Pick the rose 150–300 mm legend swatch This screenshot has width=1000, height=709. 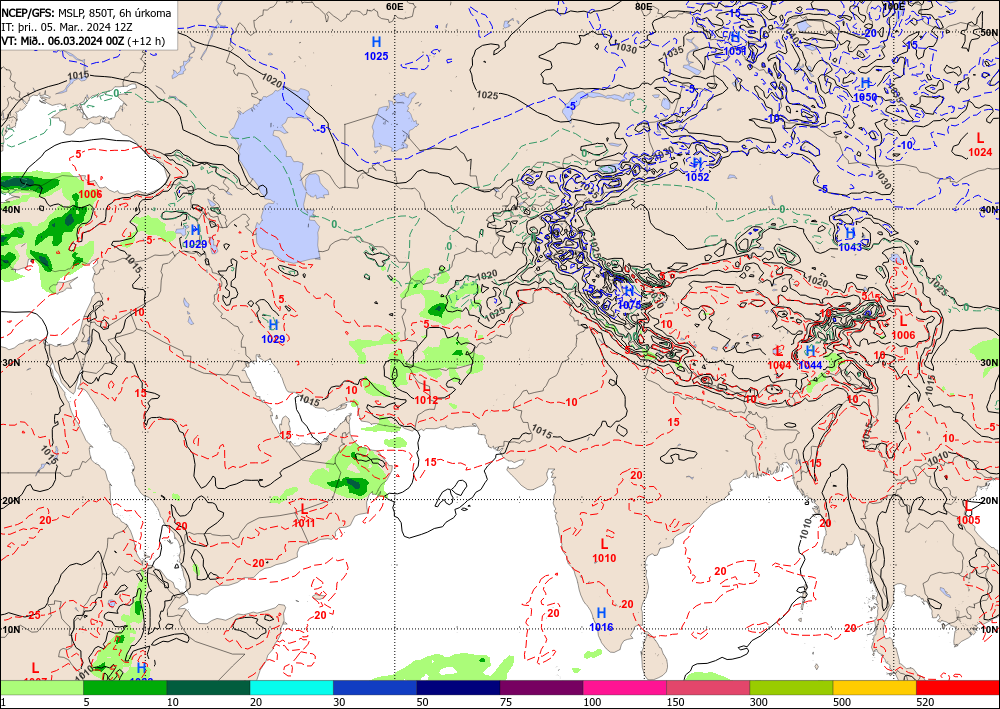point(708,687)
